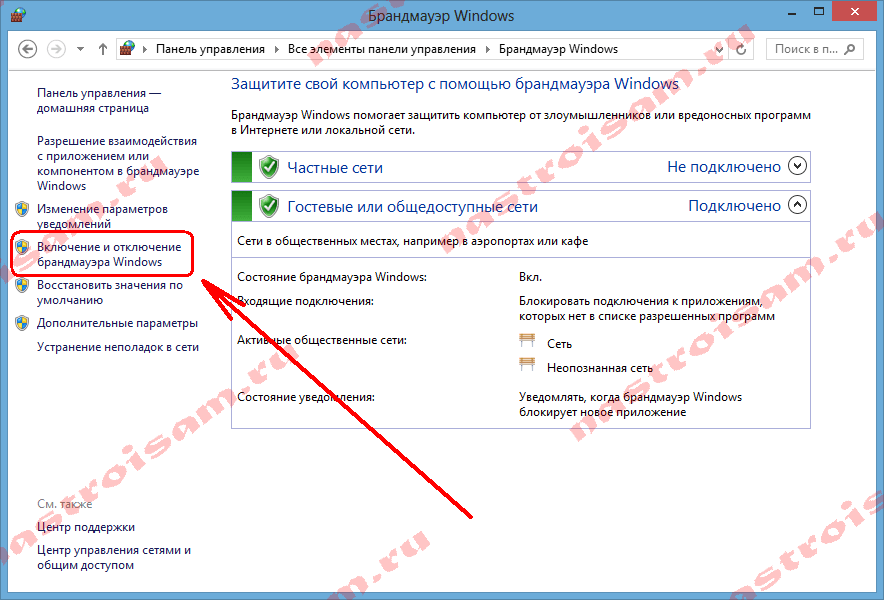Click the 'Вкл.' firewall state value
This screenshot has height=600, width=884.
(531, 277)
